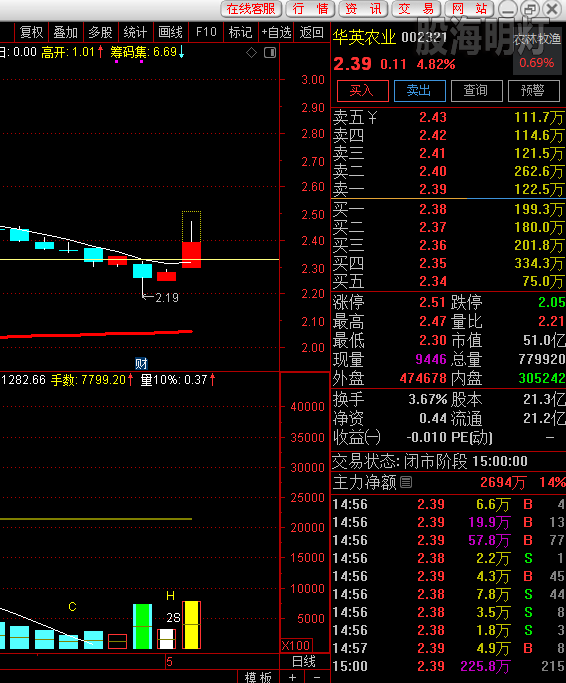Click the 外盘 value 474678
The image size is (566, 683).
(423, 378)
